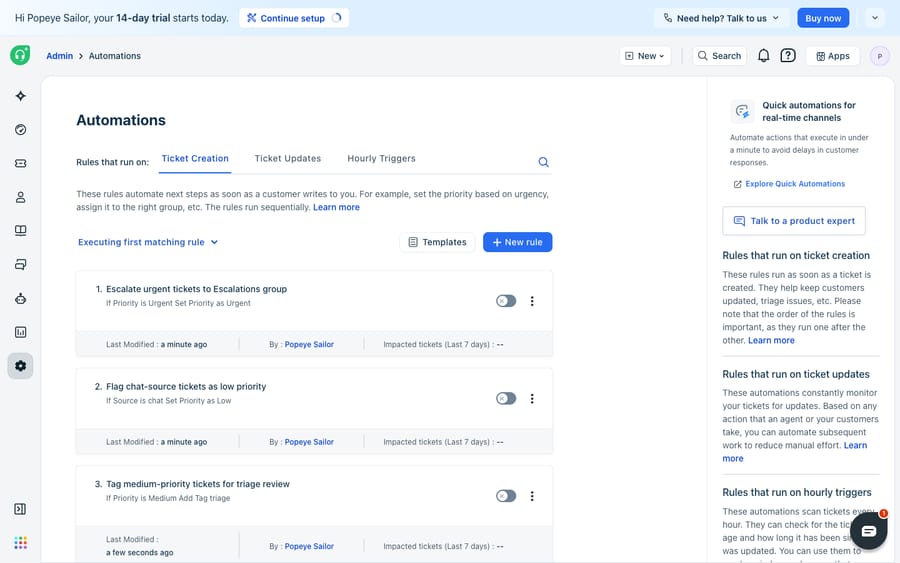
Task: Click Learn more in rules description
Action: (336, 208)
